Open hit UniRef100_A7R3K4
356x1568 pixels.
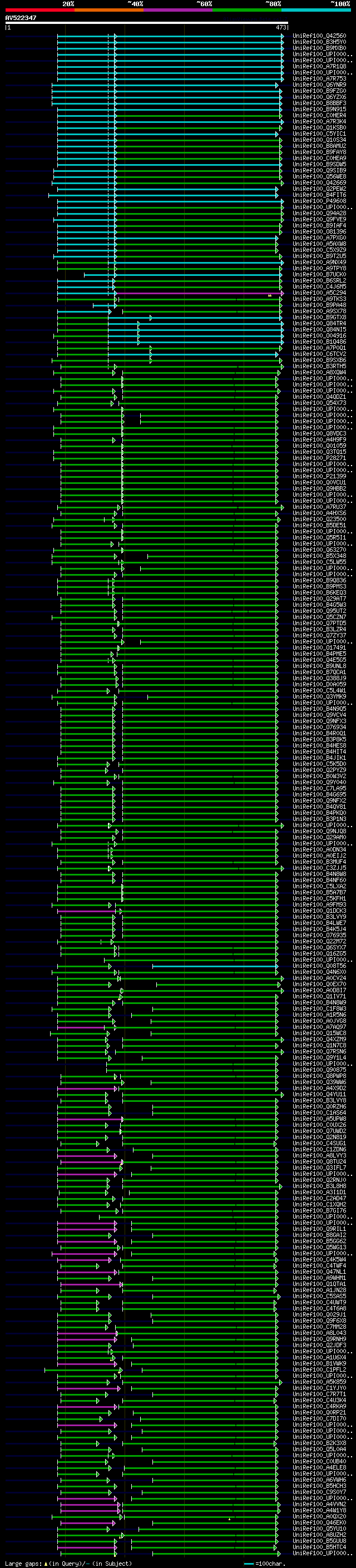point(319,121)
